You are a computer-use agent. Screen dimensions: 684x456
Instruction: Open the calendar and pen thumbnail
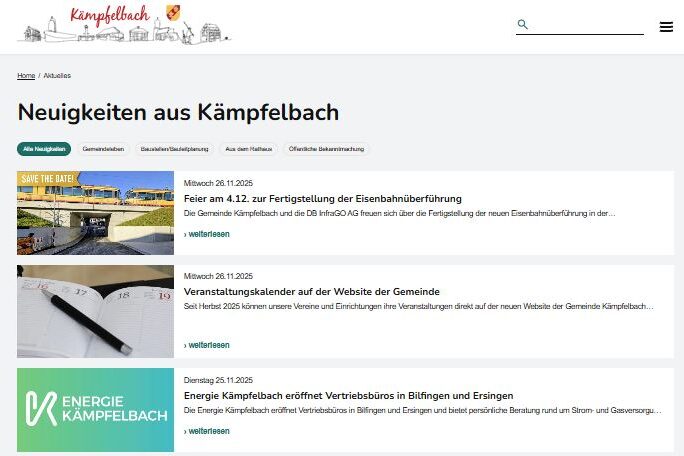tap(96, 312)
